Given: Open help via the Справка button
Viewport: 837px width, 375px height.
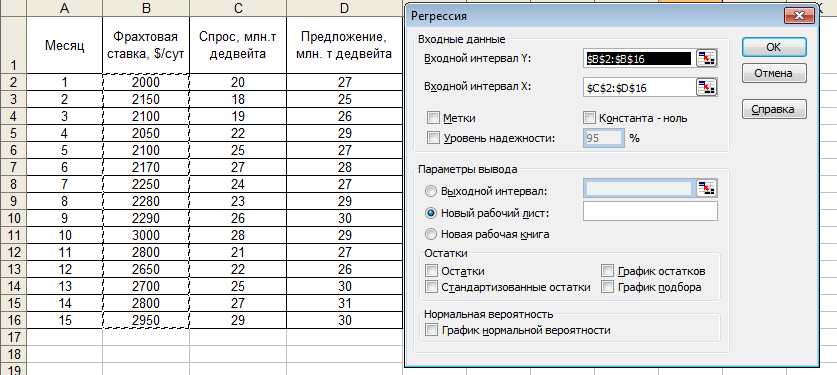Looking at the screenshot, I should point(774,109).
